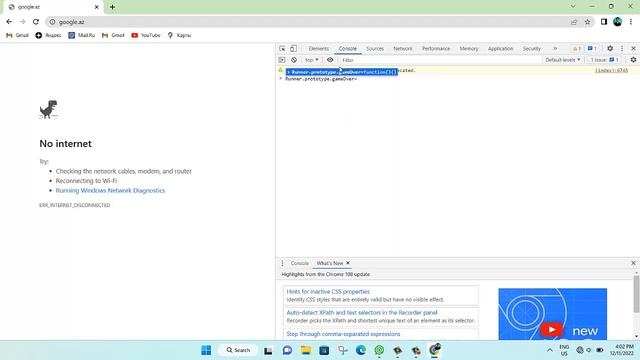The height and width of the screenshot is (360, 640).
Task: Open a new browser tab
Action: 112,7
